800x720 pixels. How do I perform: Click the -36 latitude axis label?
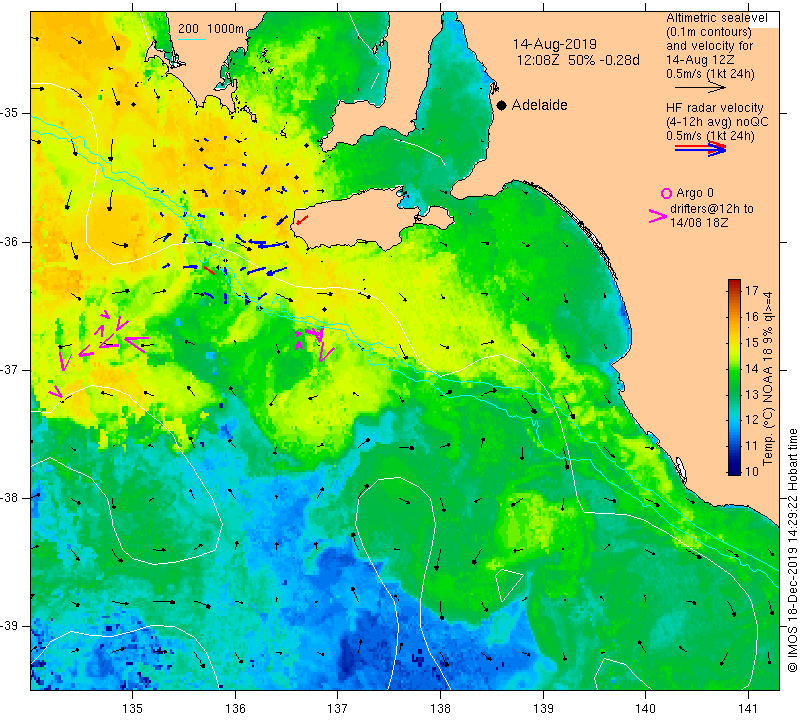click(10, 241)
